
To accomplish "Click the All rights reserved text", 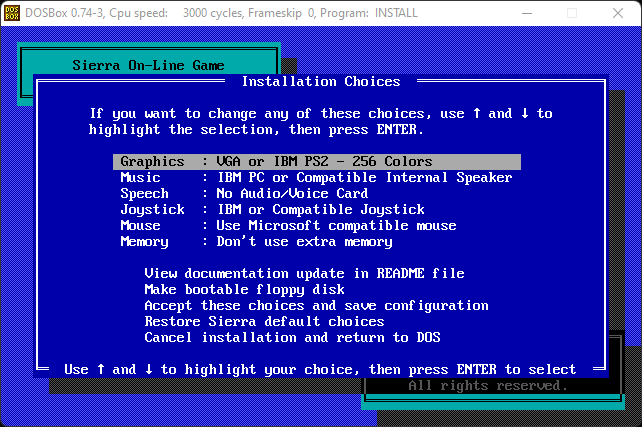I will point(488,386).
